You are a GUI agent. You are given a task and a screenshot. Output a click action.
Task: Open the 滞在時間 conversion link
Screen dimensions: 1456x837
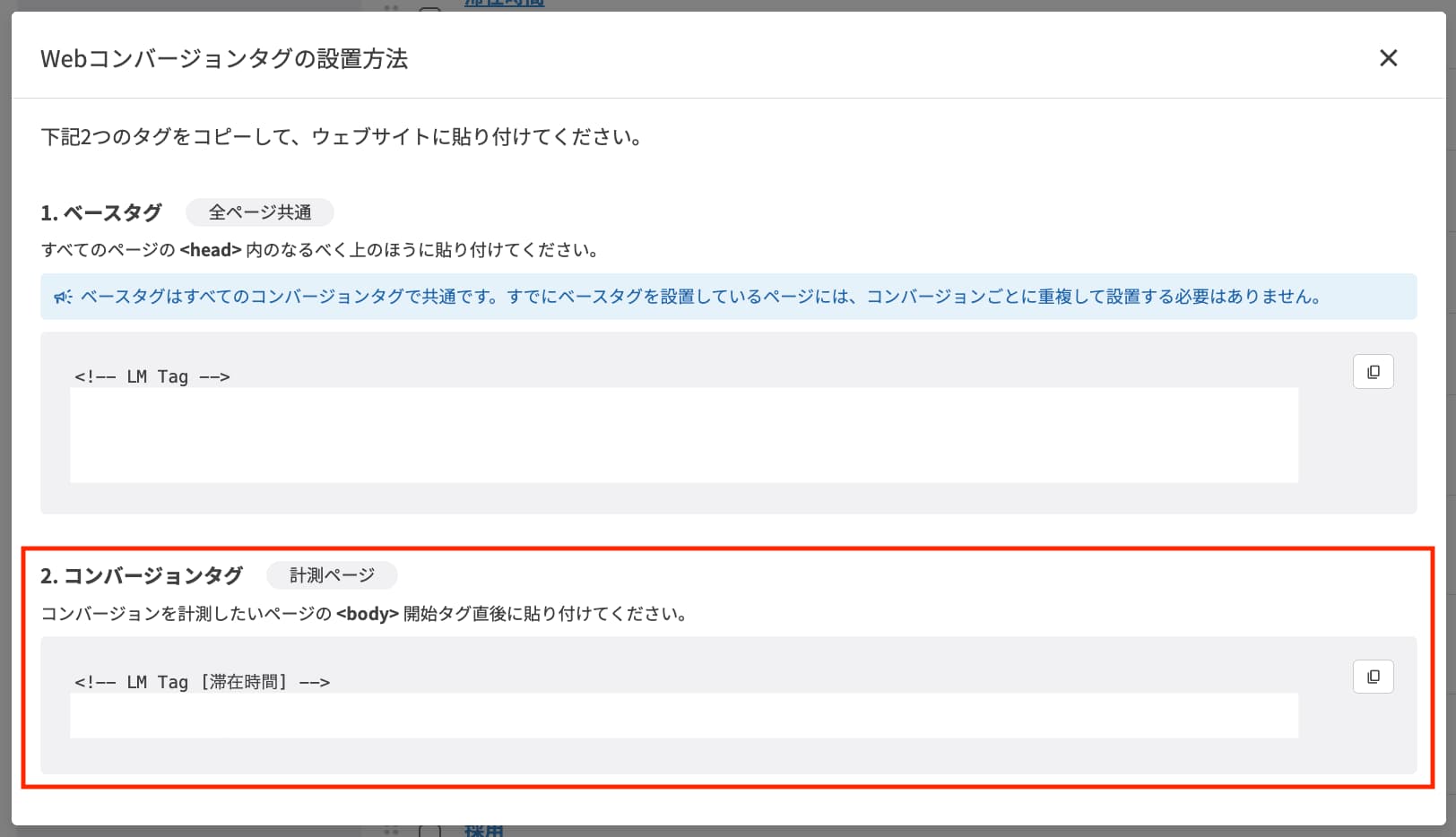pos(503,4)
